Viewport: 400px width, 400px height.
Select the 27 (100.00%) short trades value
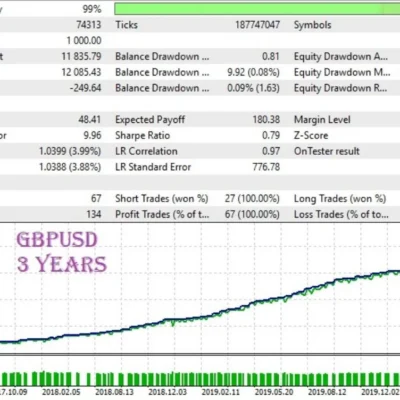[252, 198]
